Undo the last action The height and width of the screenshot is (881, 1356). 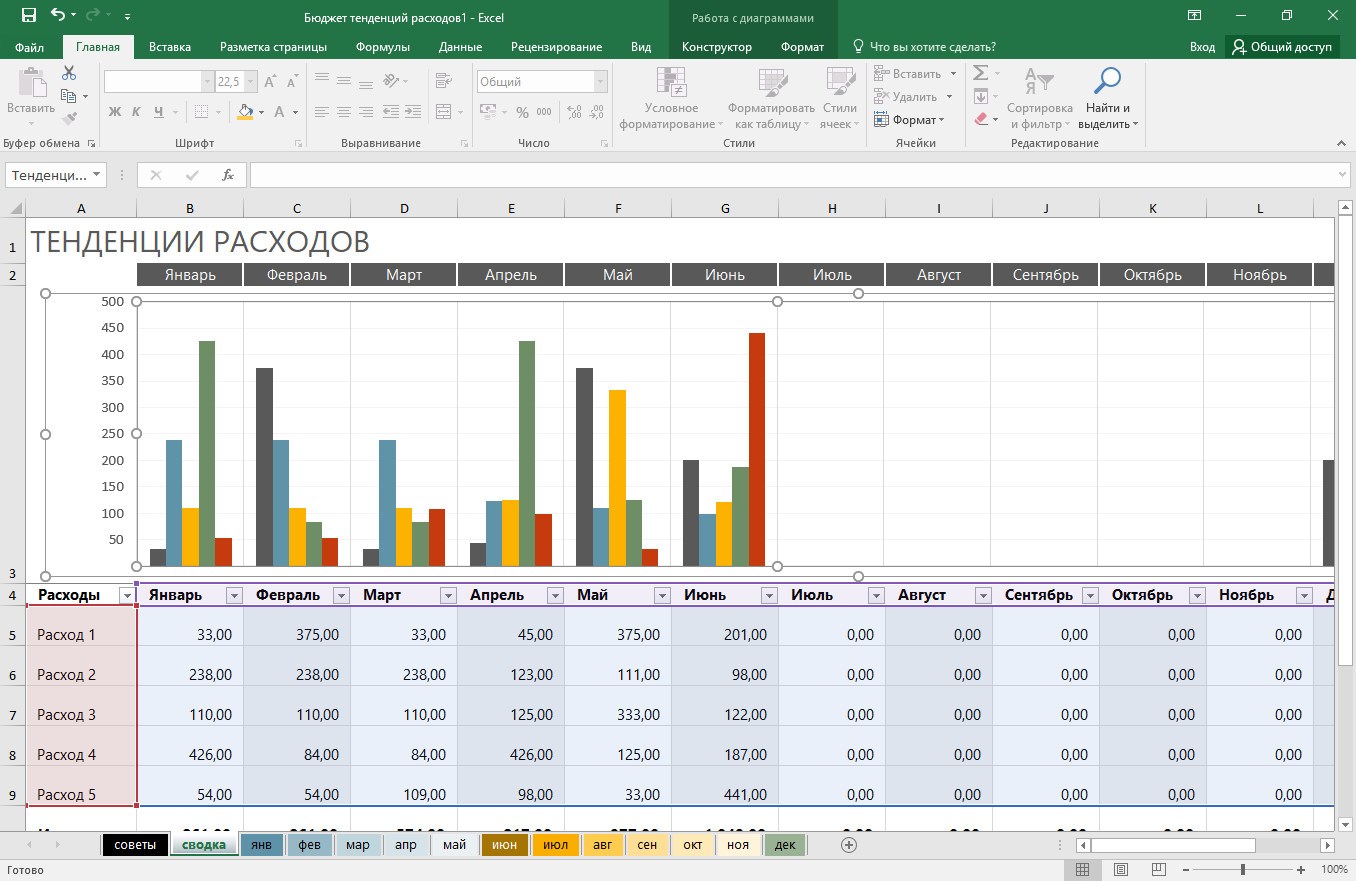(59, 16)
